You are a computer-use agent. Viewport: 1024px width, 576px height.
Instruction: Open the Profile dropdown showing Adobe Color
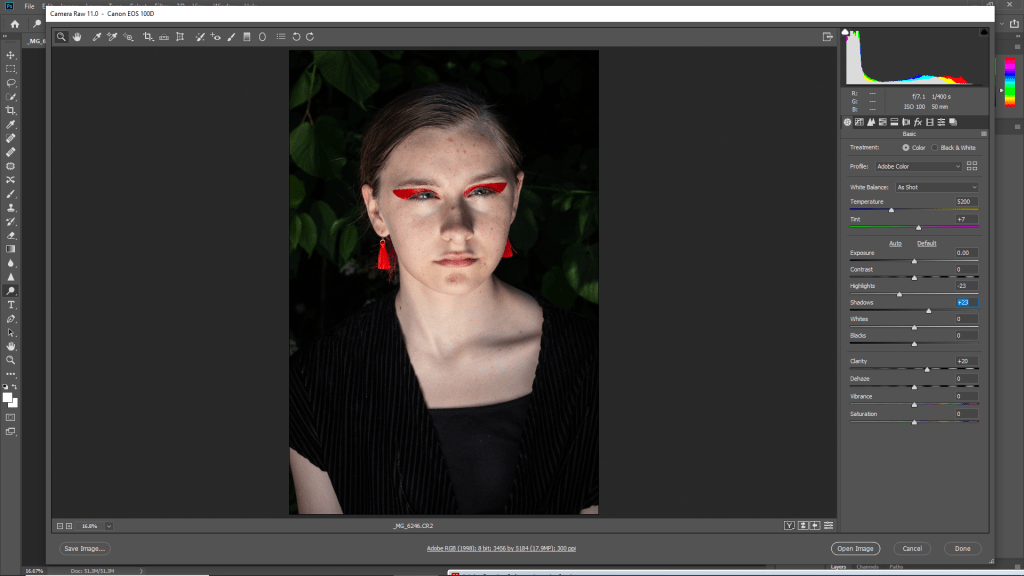(918, 166)
